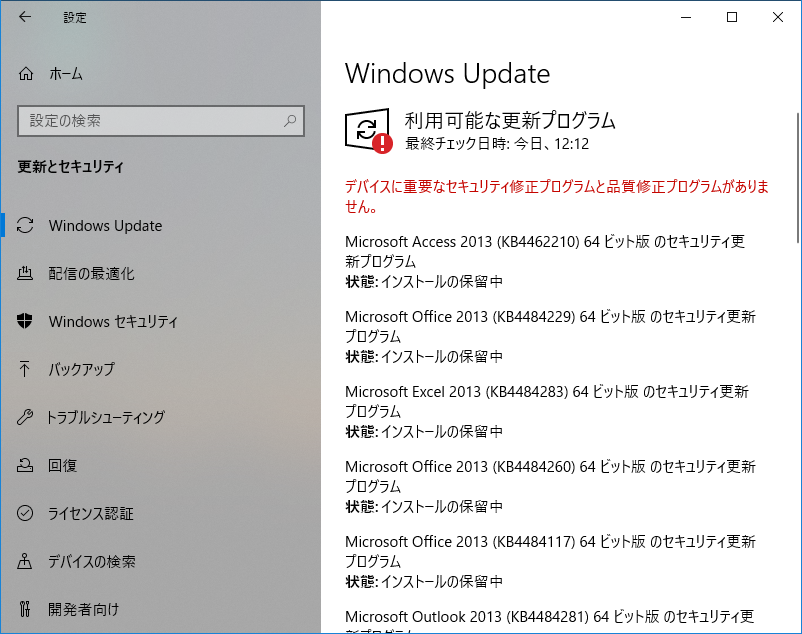Viewport: 802px width, 634px height.
Task: Click the トラブルシューティング wrench icon
Action: click(x=25, y=417)
